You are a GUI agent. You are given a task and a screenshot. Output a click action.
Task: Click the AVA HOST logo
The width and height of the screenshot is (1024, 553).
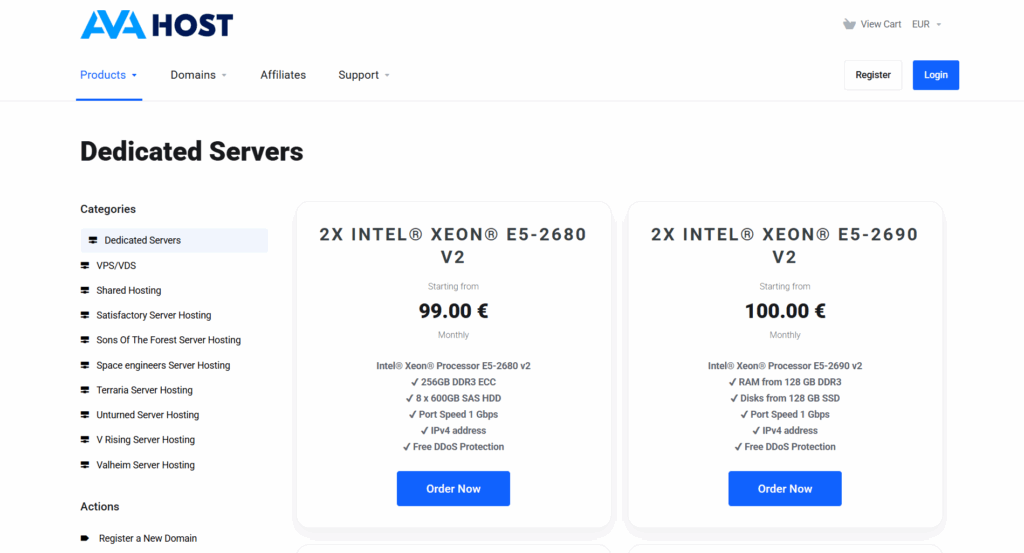coord(157,25)
